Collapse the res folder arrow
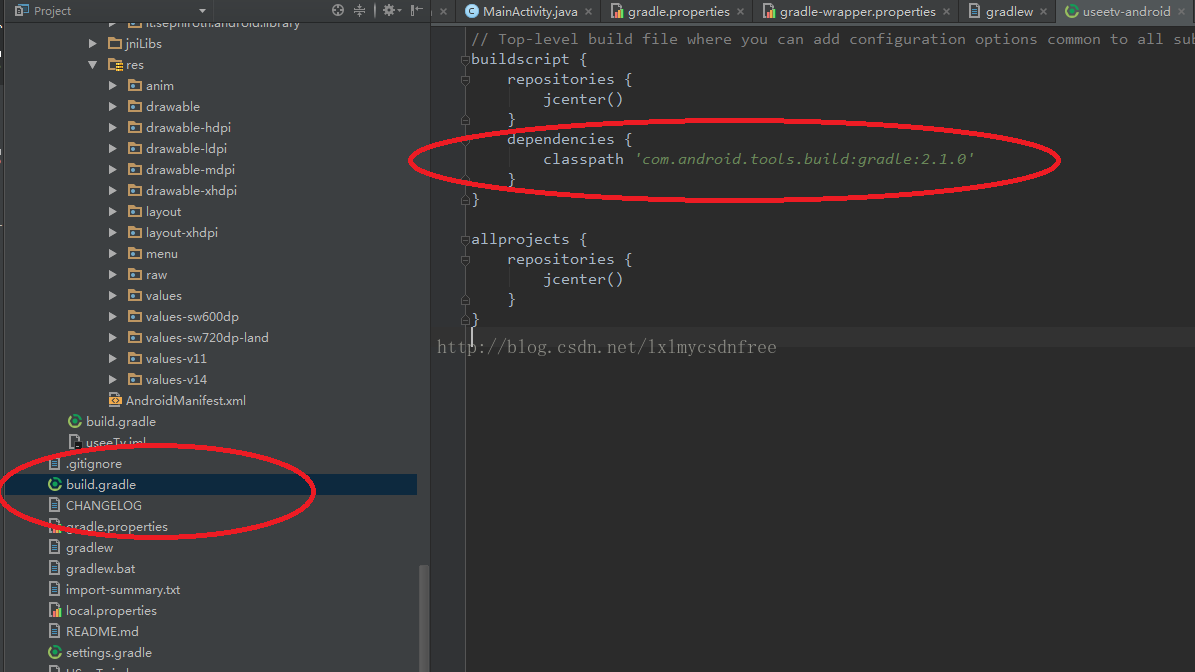 (x=93, y=65)
